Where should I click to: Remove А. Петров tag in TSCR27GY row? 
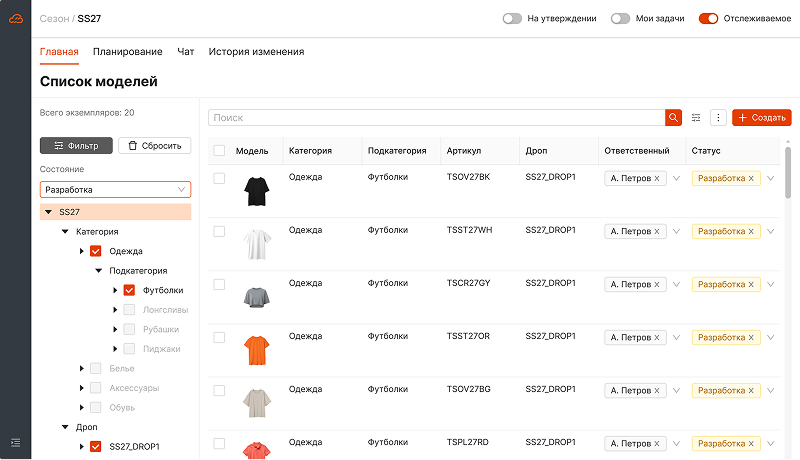[x=657, y=285]
